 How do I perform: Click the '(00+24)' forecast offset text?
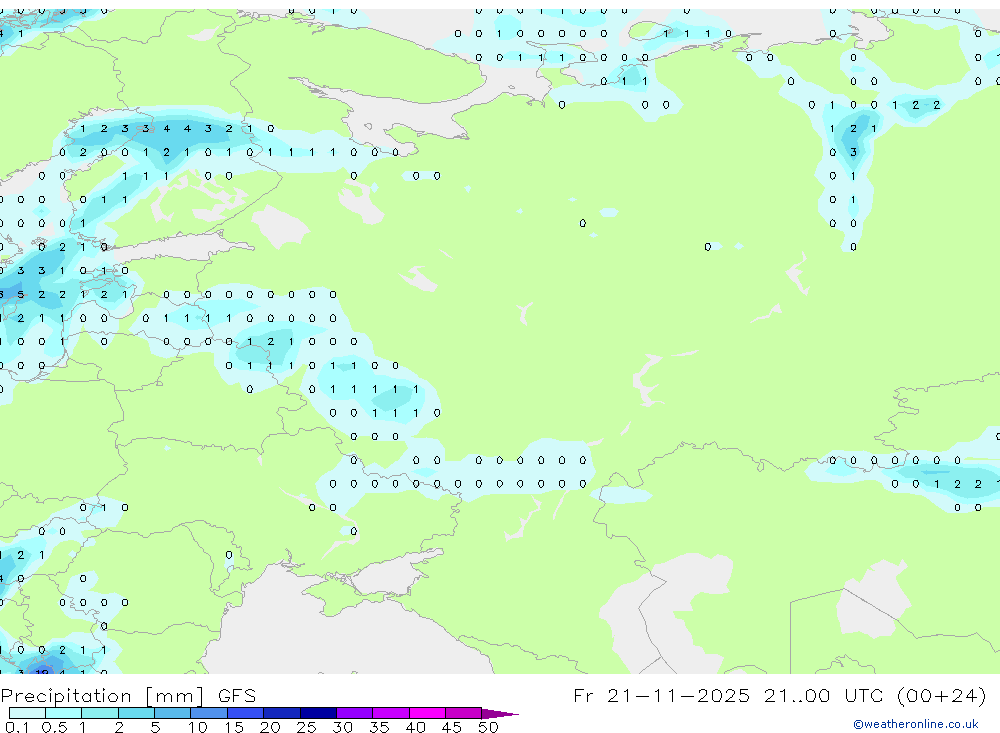pyautogui.click(x=941, y=695)
